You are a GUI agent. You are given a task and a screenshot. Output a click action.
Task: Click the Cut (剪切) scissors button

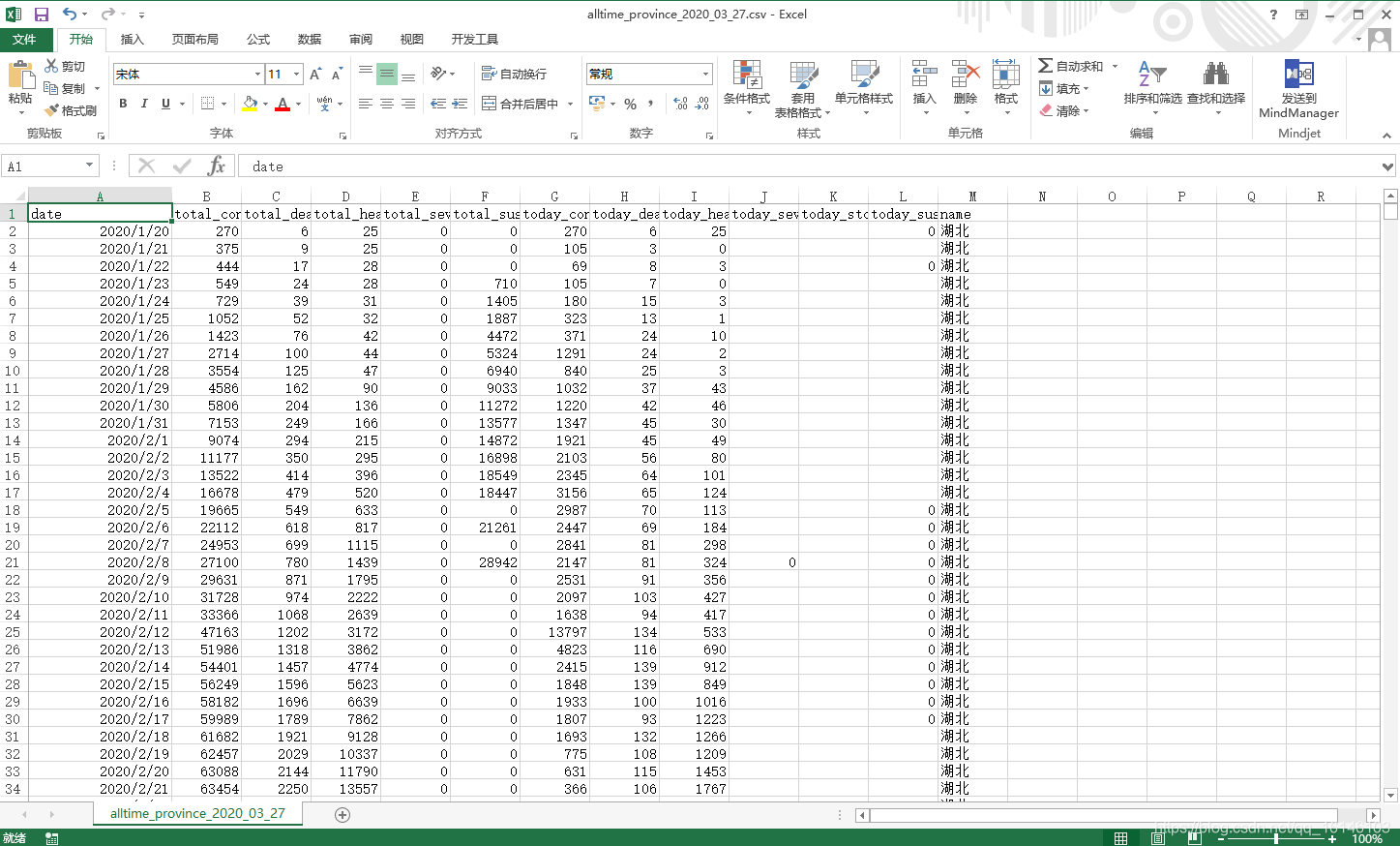[x=65, y=66]
